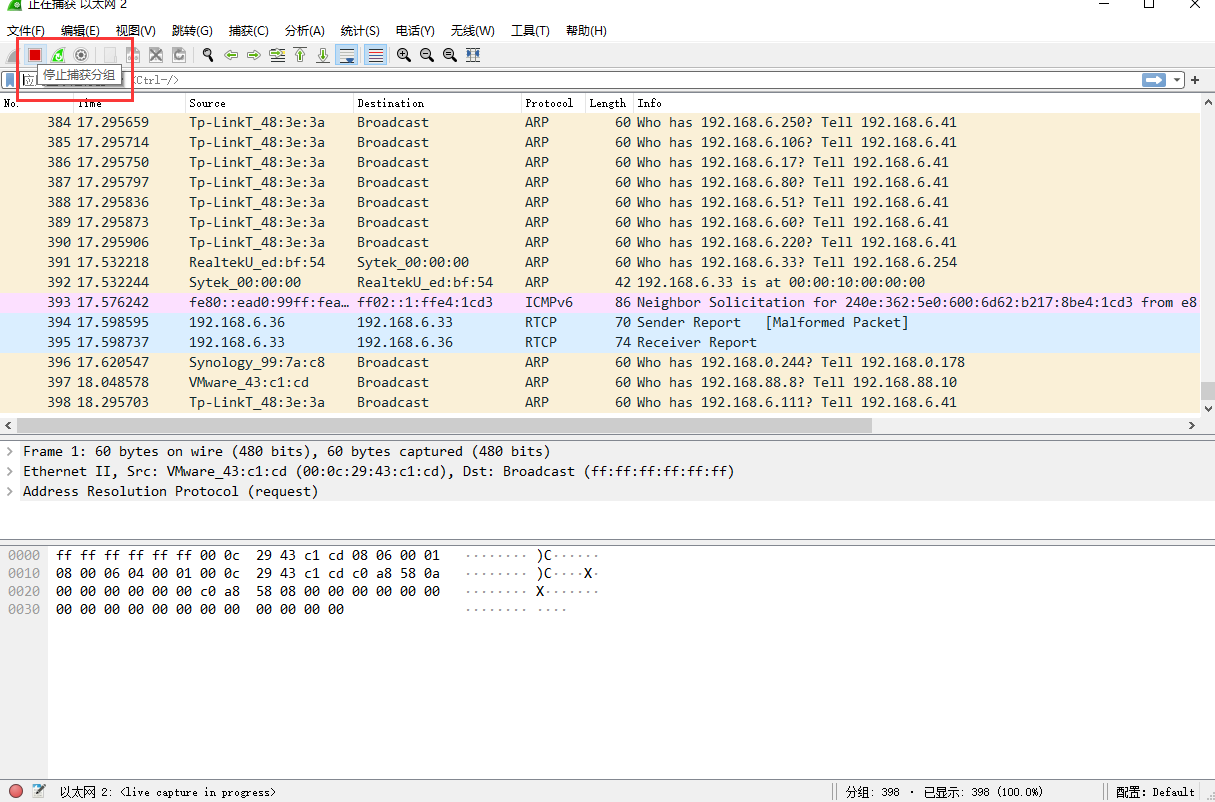Open the display filter history dropdown arrow

pyautogui.click(x=1177, y=80)
